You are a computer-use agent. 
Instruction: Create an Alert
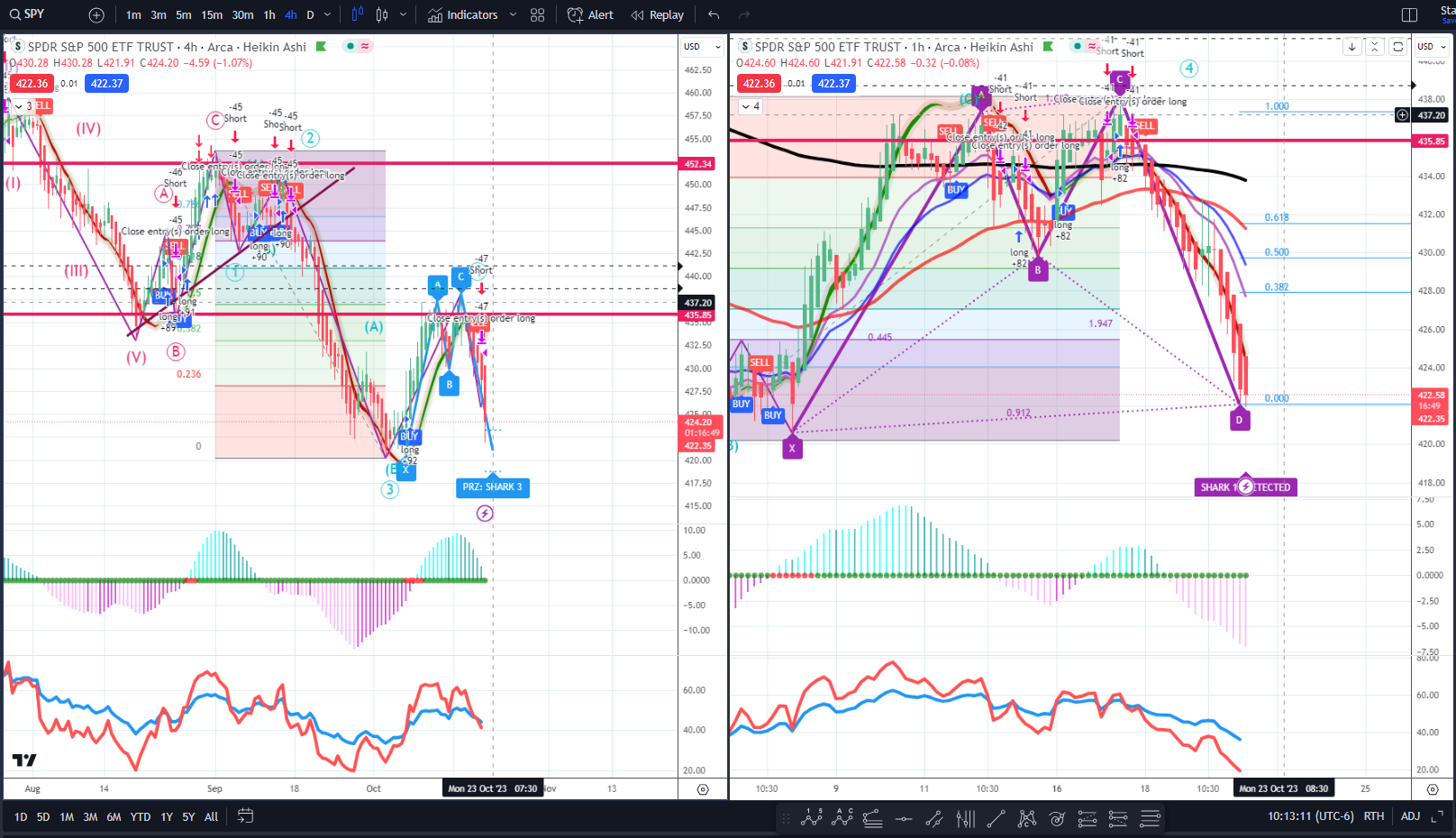point(590,14)
